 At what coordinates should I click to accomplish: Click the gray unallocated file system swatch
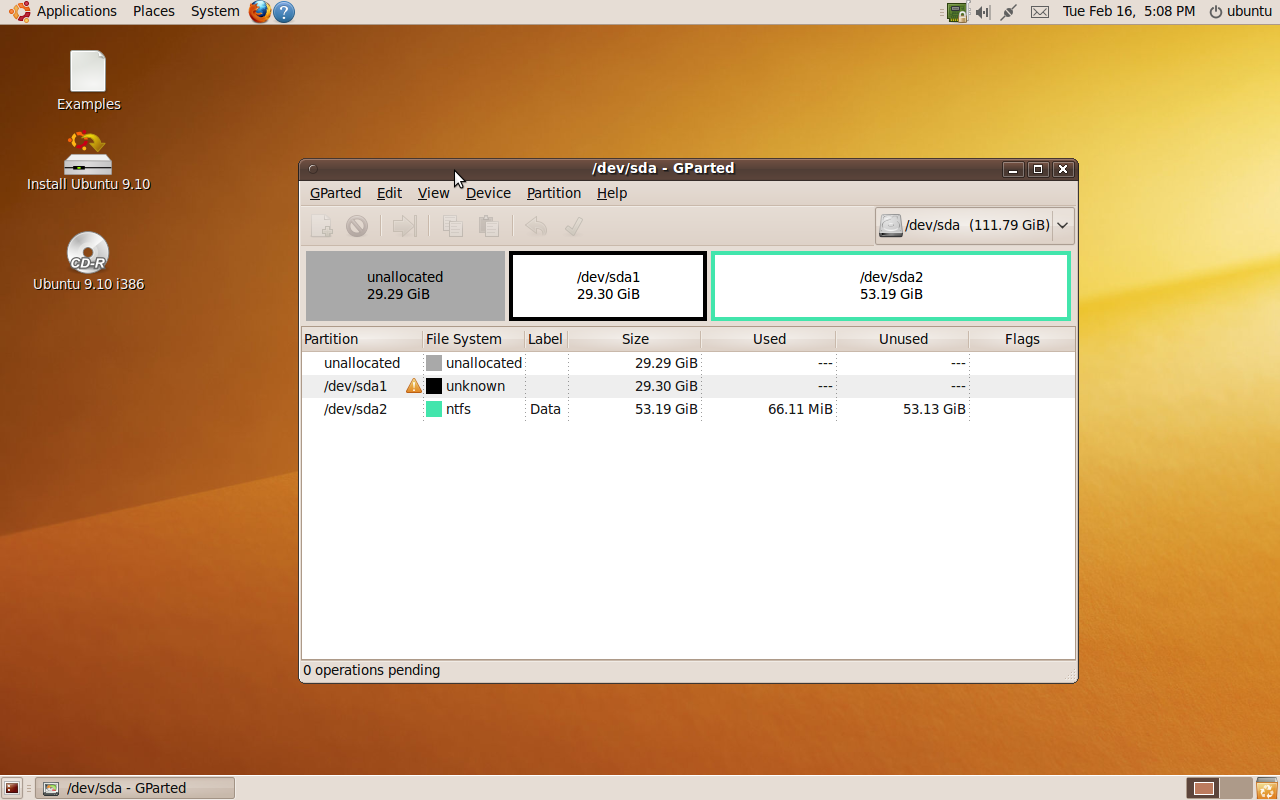[x=434, y=363]
